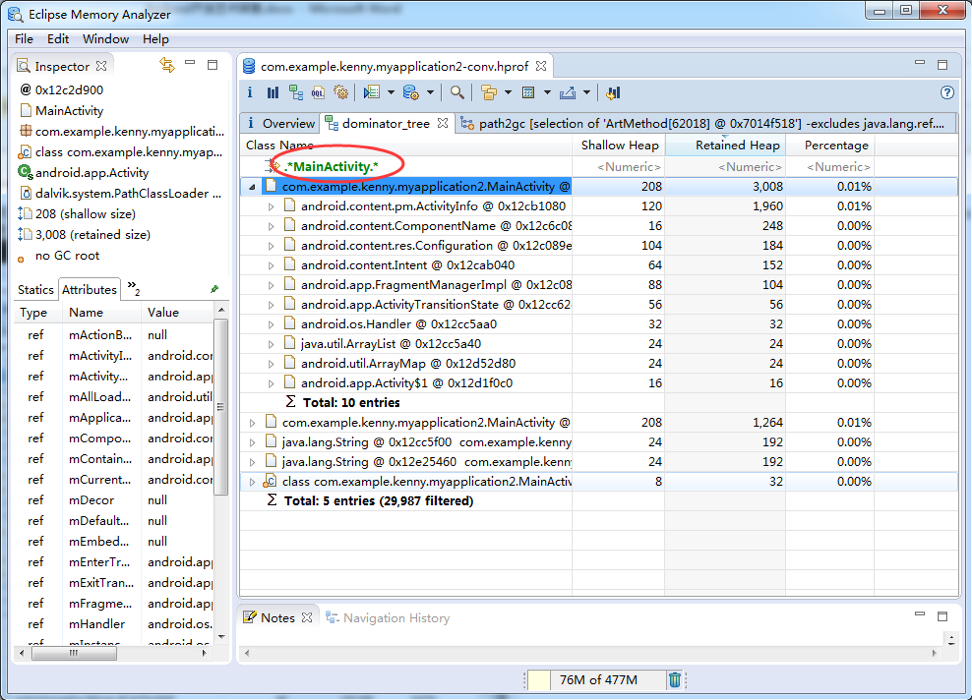Open the Edit menu
This screenshot has height=700, width=972.
(58, 38)
